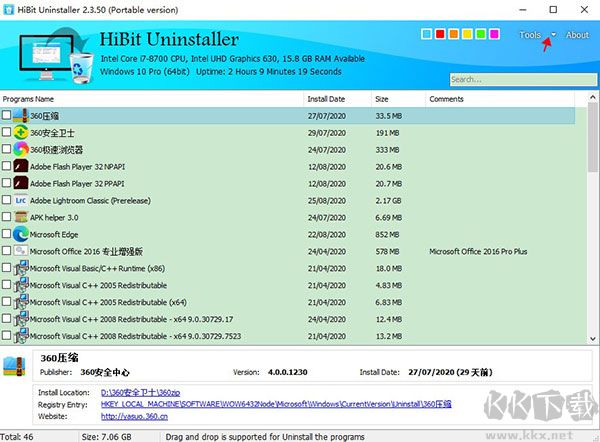Open the Tools menu

pyautogui.click(x=530, y=35)
